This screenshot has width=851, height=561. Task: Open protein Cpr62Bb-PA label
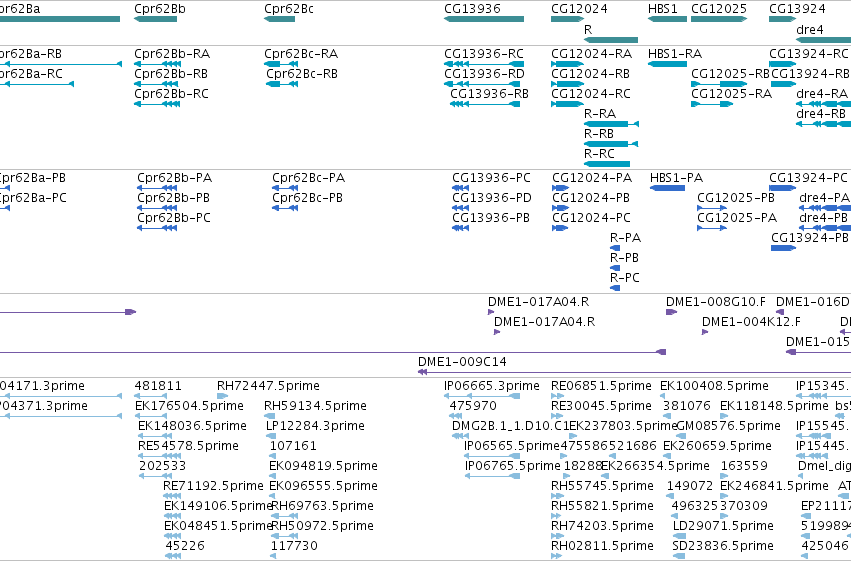coord(174,178)
